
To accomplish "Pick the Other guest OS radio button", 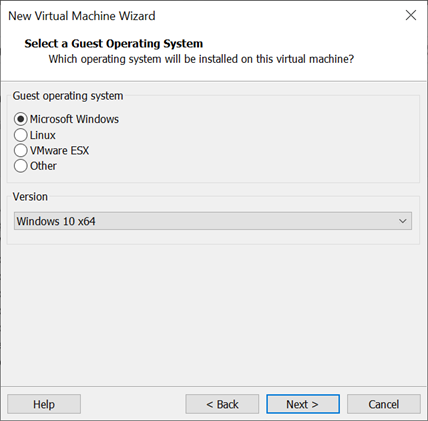I will tap(20, 166).
